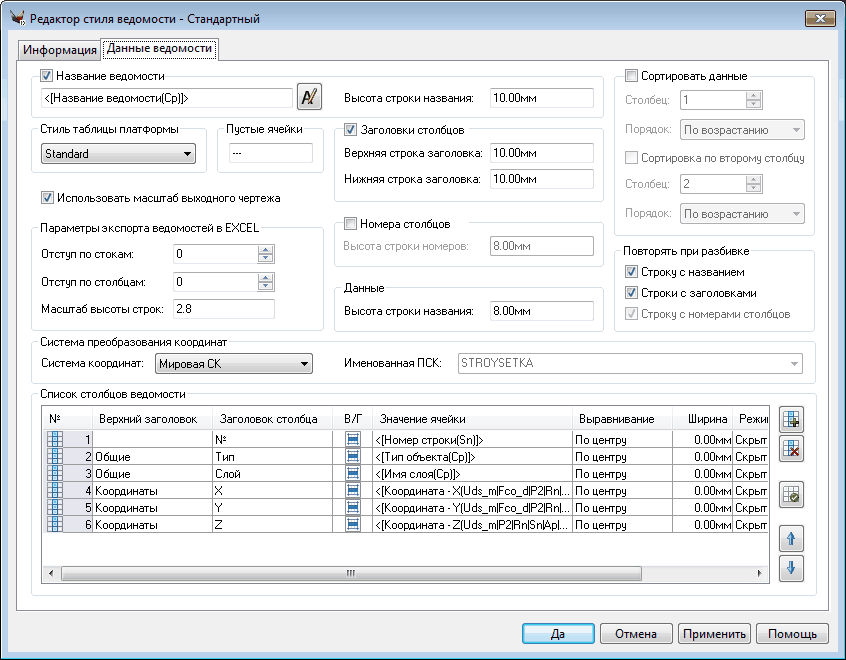Move the selected column down with arrow
846x660 pixels.
click(792, 568)
